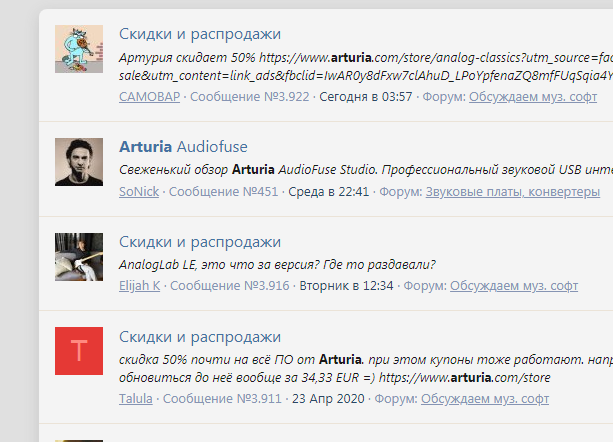Go to SoNick's profile link

point(138,192)
